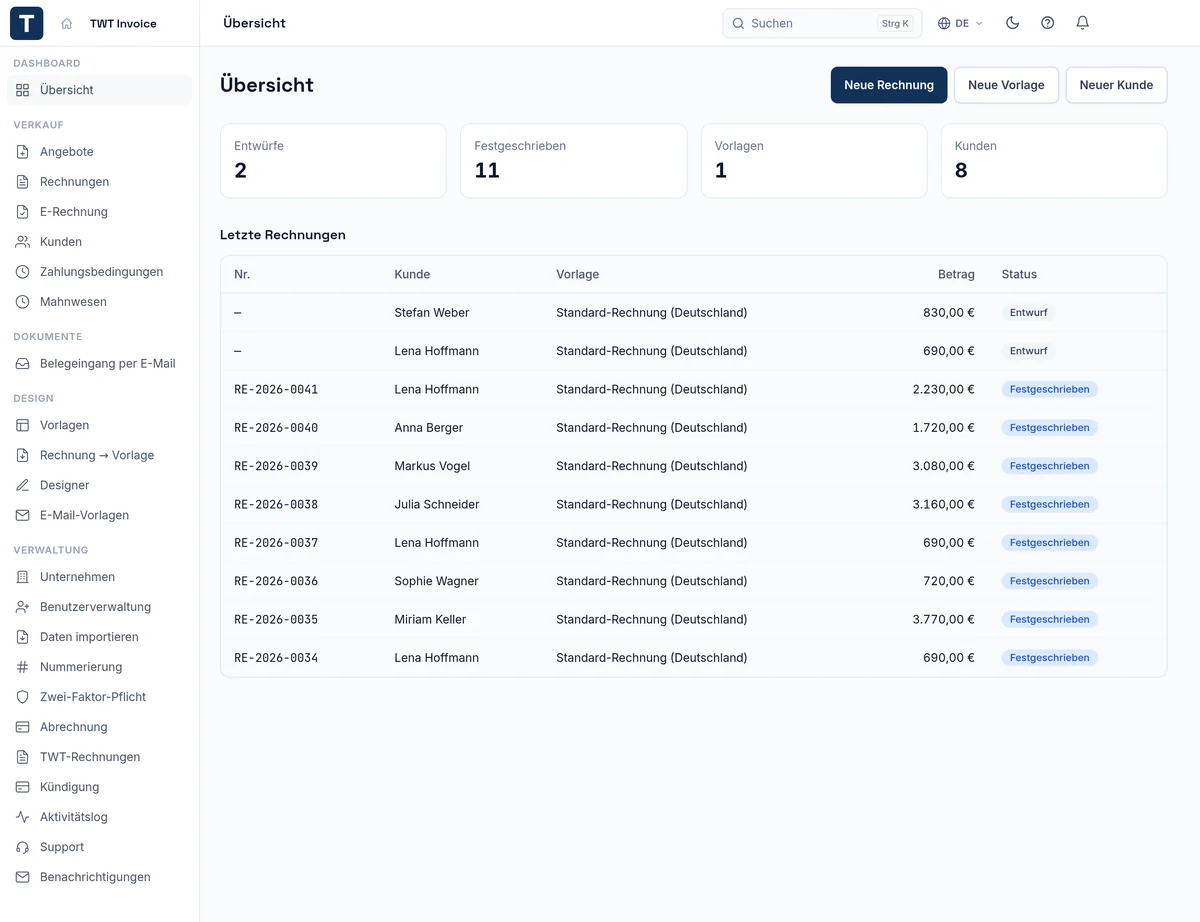Focus the Suchen search field
Viewport: 1200px width, 922px height.
click(823, 23)
